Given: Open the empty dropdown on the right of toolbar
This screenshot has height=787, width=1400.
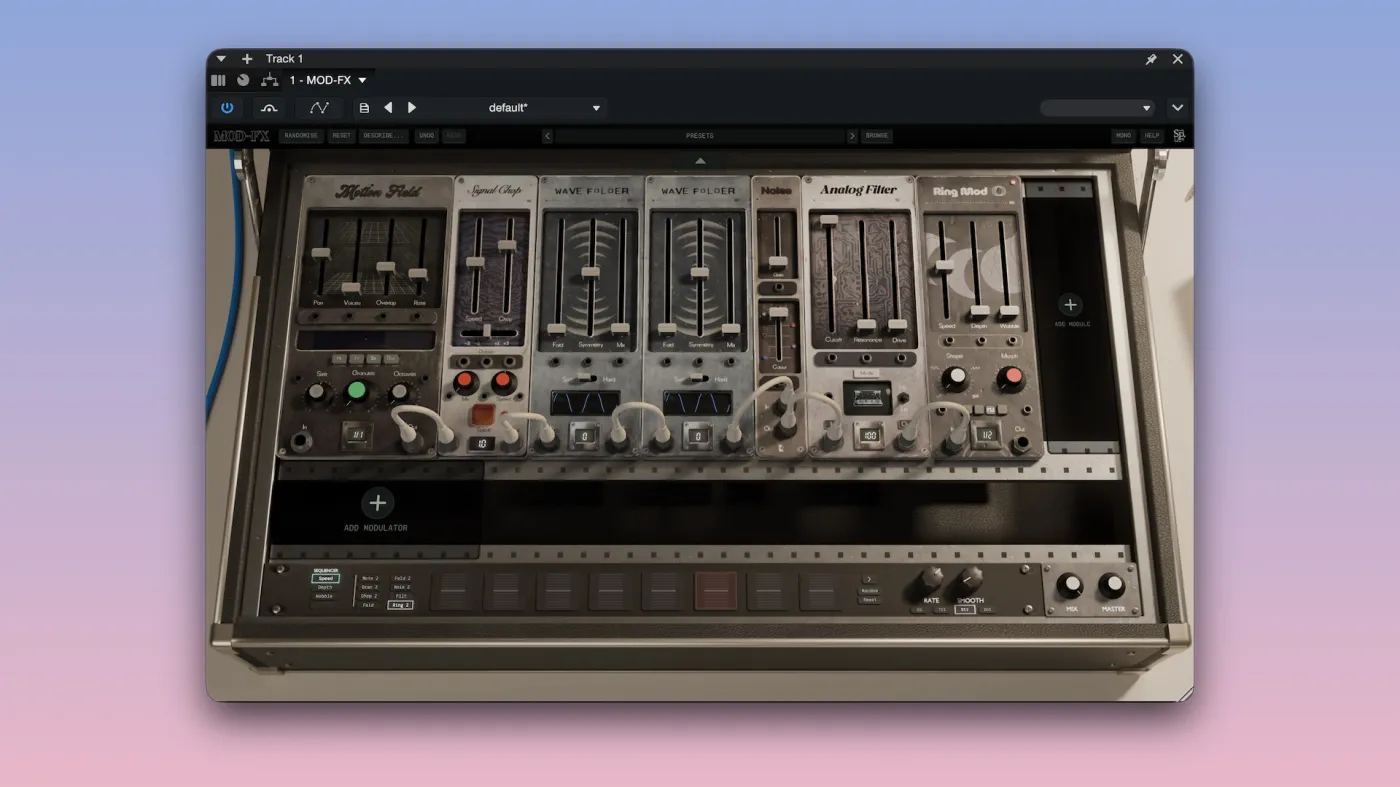Looking at the screenshot, I should (1098, 108).
